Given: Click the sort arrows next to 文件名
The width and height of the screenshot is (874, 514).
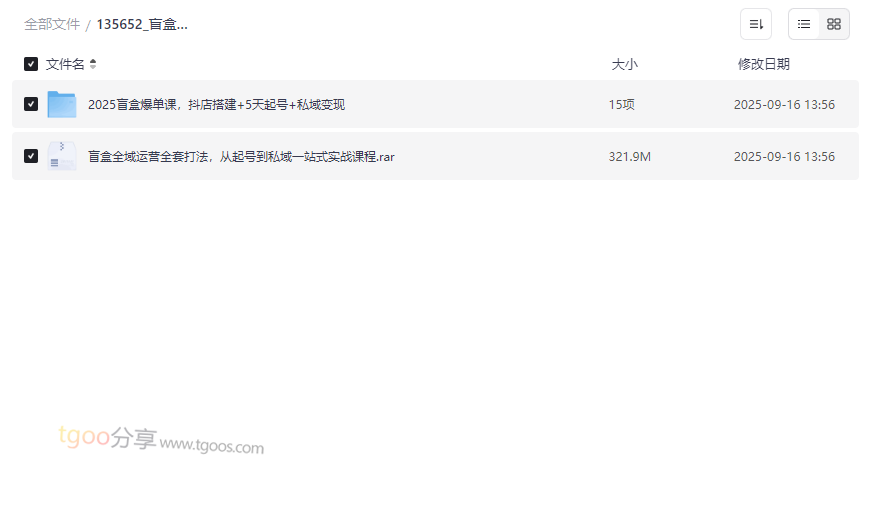Looking at the screenshot, I should pos(93,64).
